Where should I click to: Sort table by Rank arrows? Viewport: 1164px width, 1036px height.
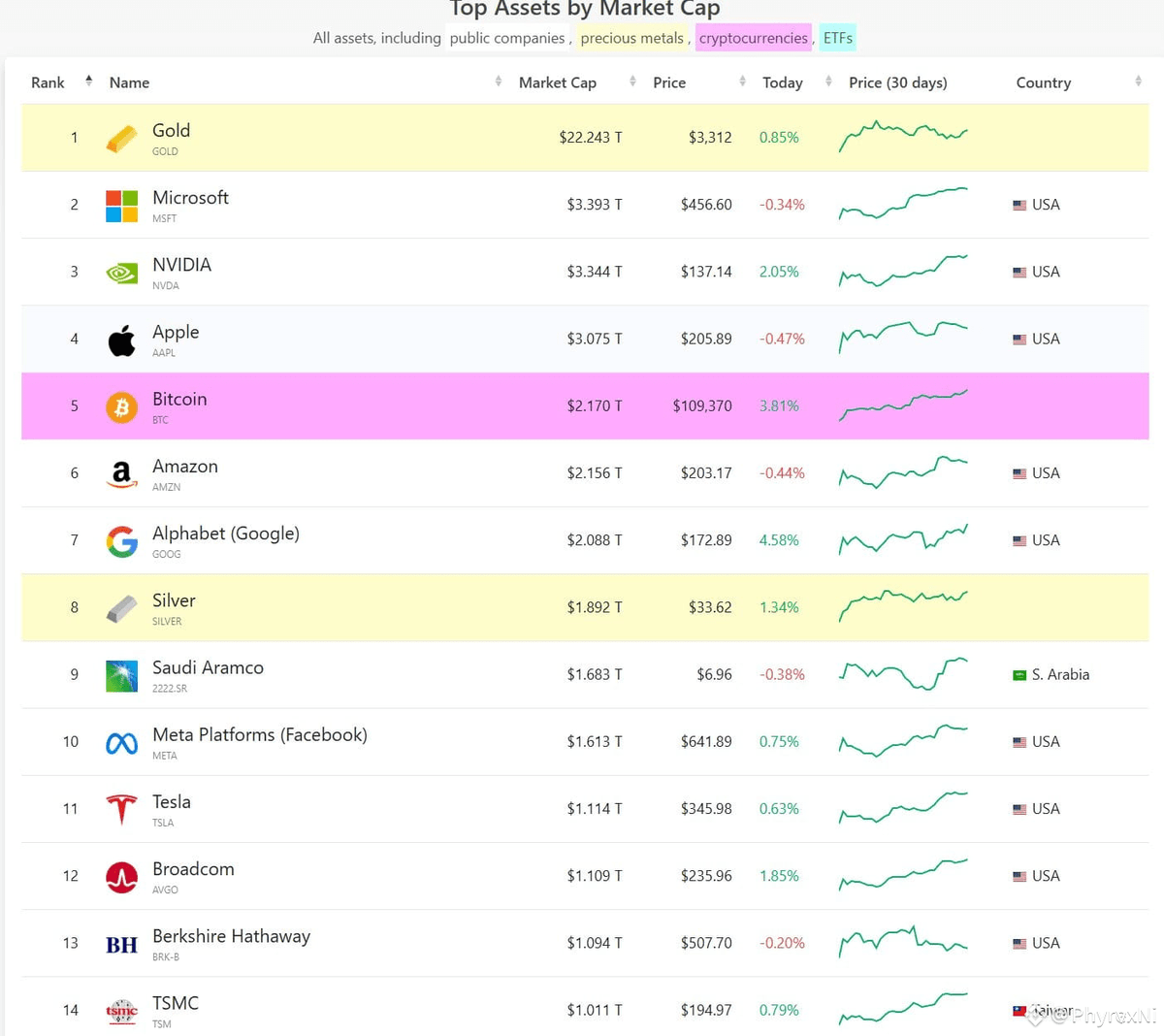88,81
